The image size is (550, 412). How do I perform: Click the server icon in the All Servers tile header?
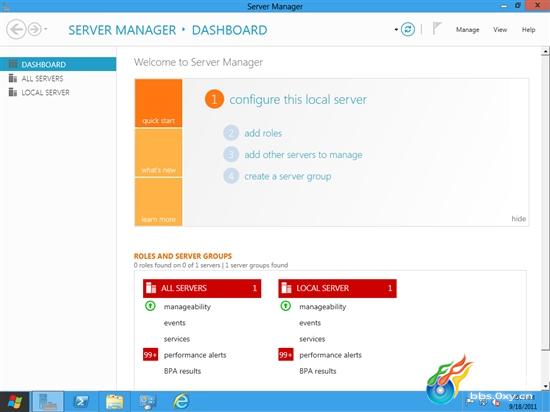click(x=151, y=288)
